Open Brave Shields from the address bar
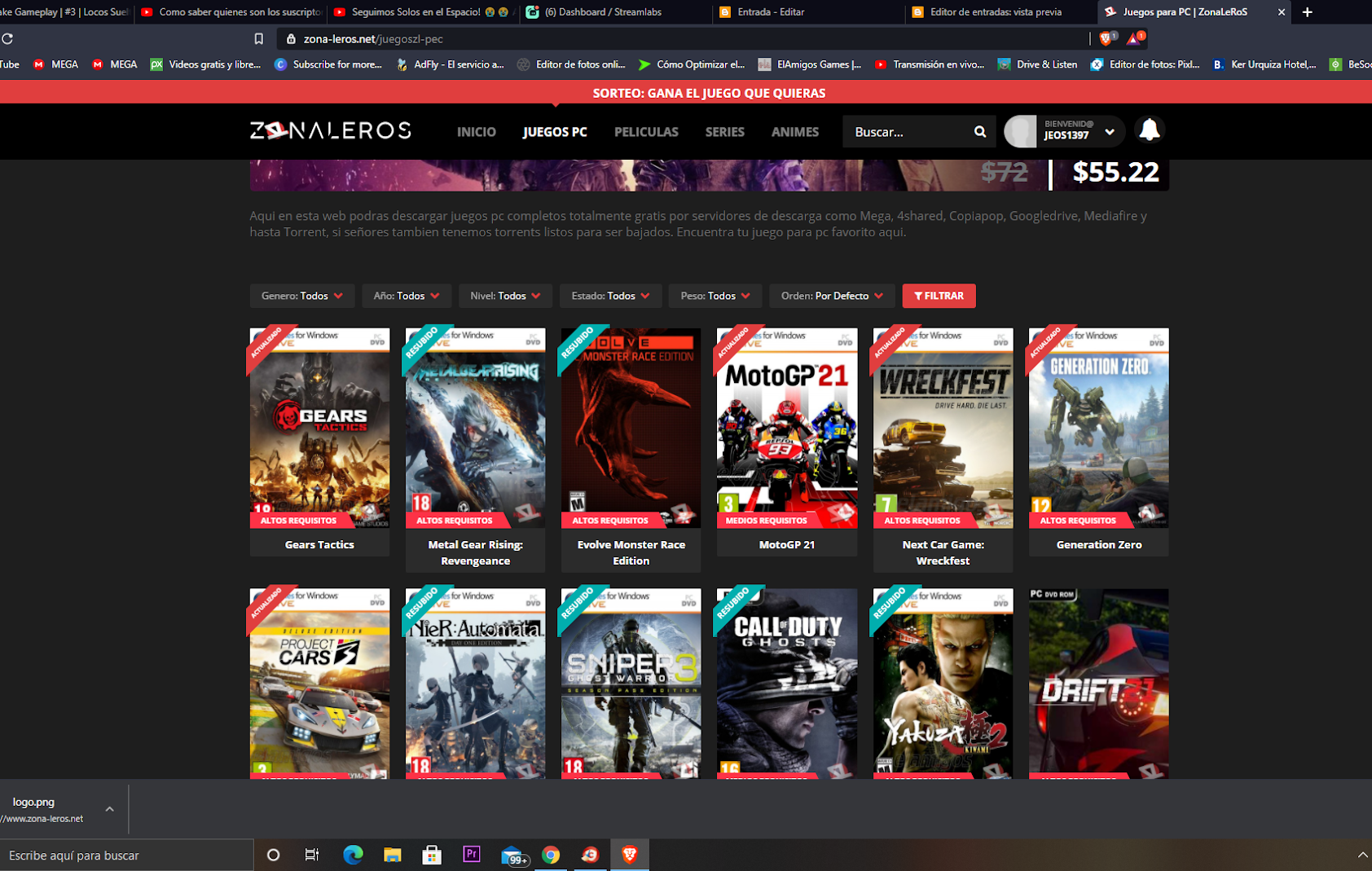 coord(1106,37)
